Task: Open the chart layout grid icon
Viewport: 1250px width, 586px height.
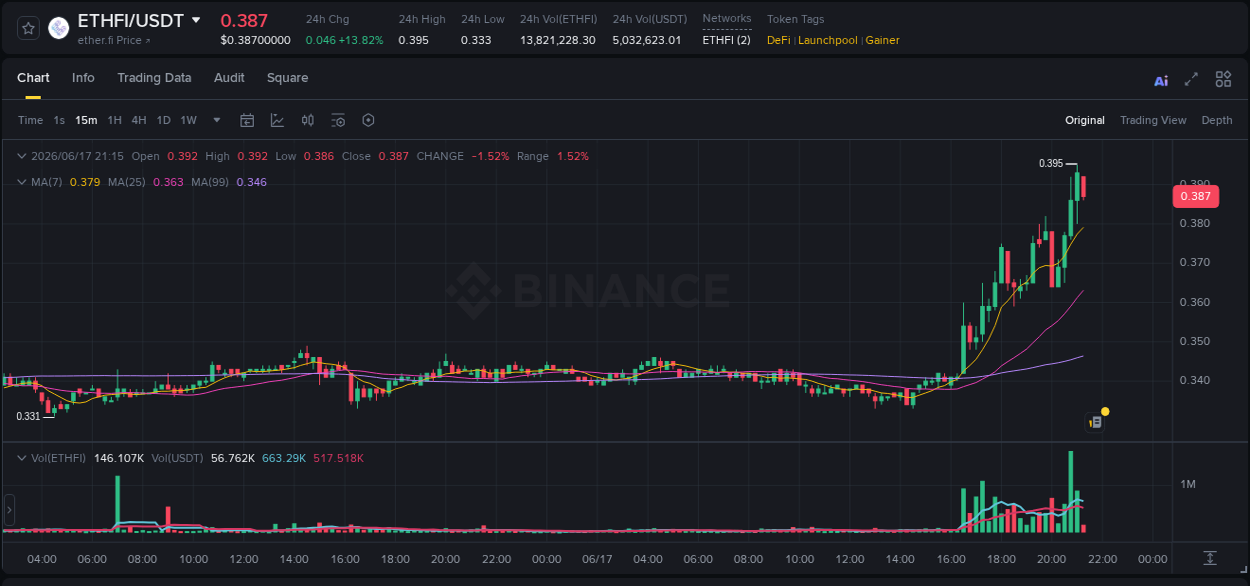Action: pos(1223,79)
